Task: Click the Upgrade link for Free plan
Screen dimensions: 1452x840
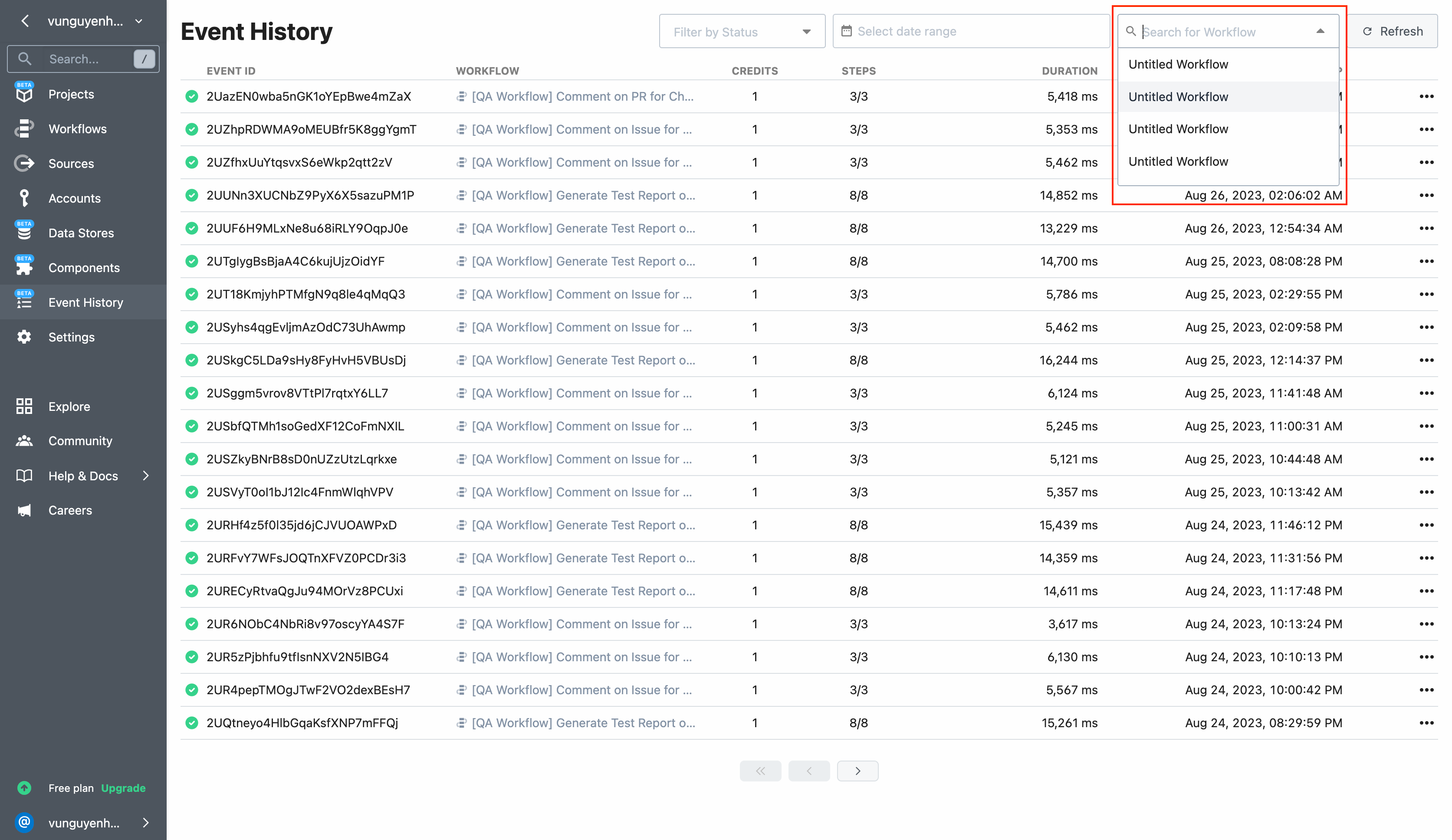Action: click(x=123, y=788)
